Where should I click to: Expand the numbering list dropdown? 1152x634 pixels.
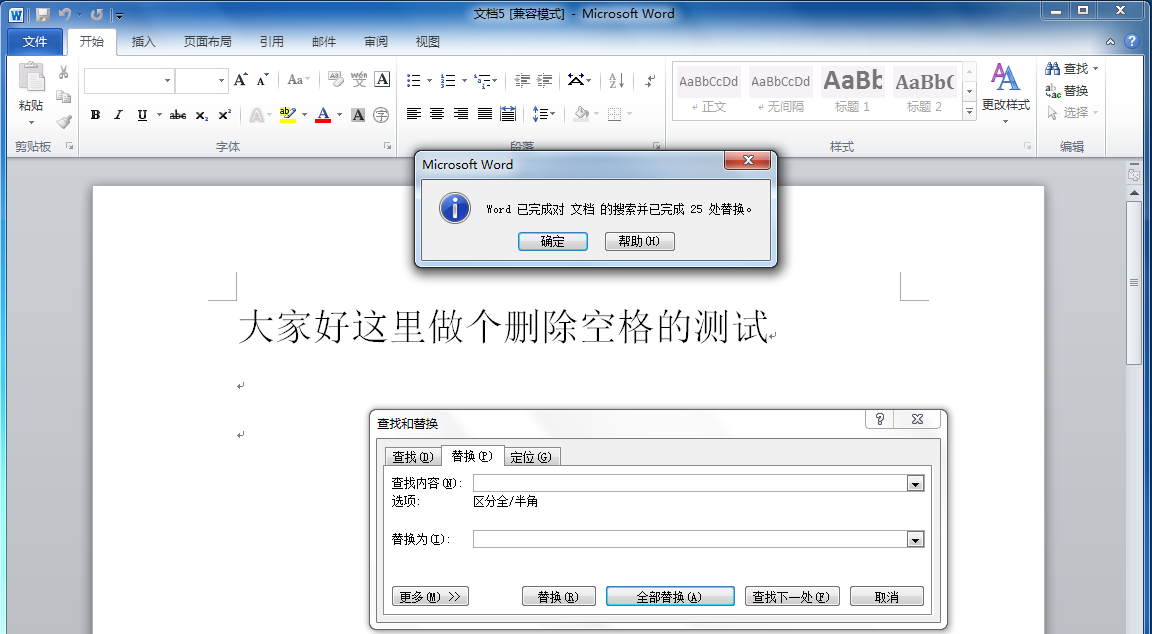pyautogui.click(x=464, y=80)
